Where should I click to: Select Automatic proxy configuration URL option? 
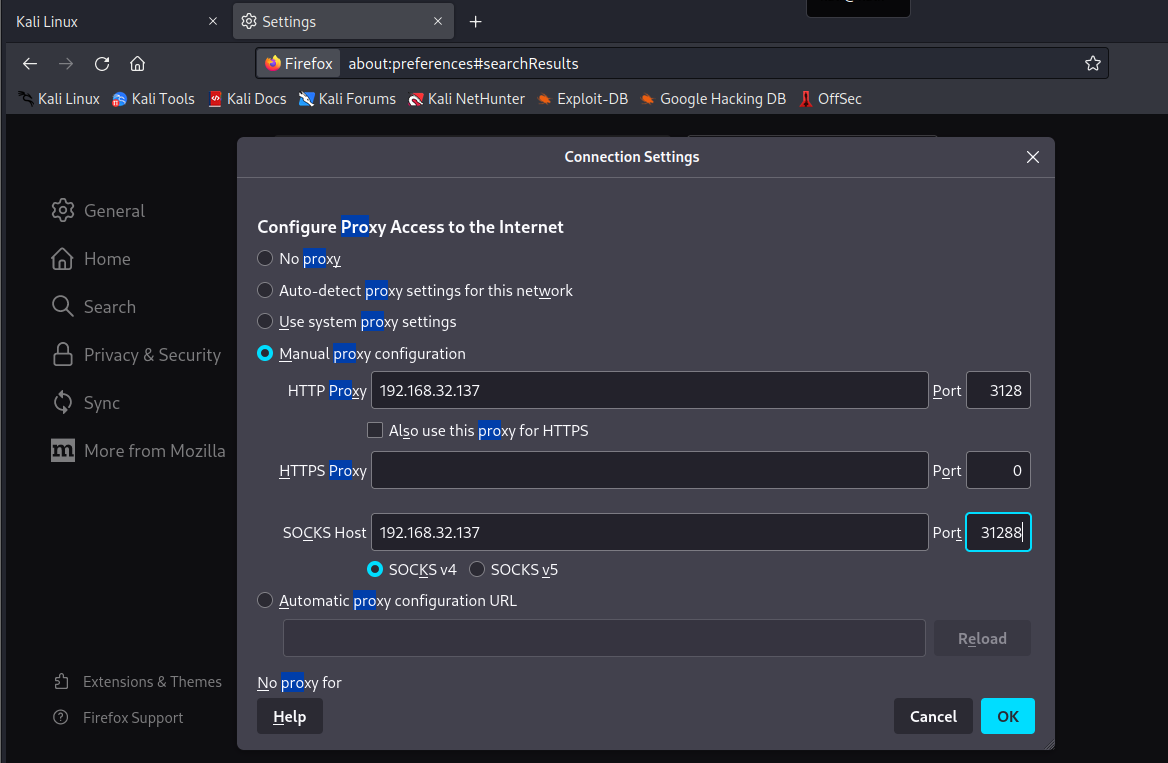[265, 601]
